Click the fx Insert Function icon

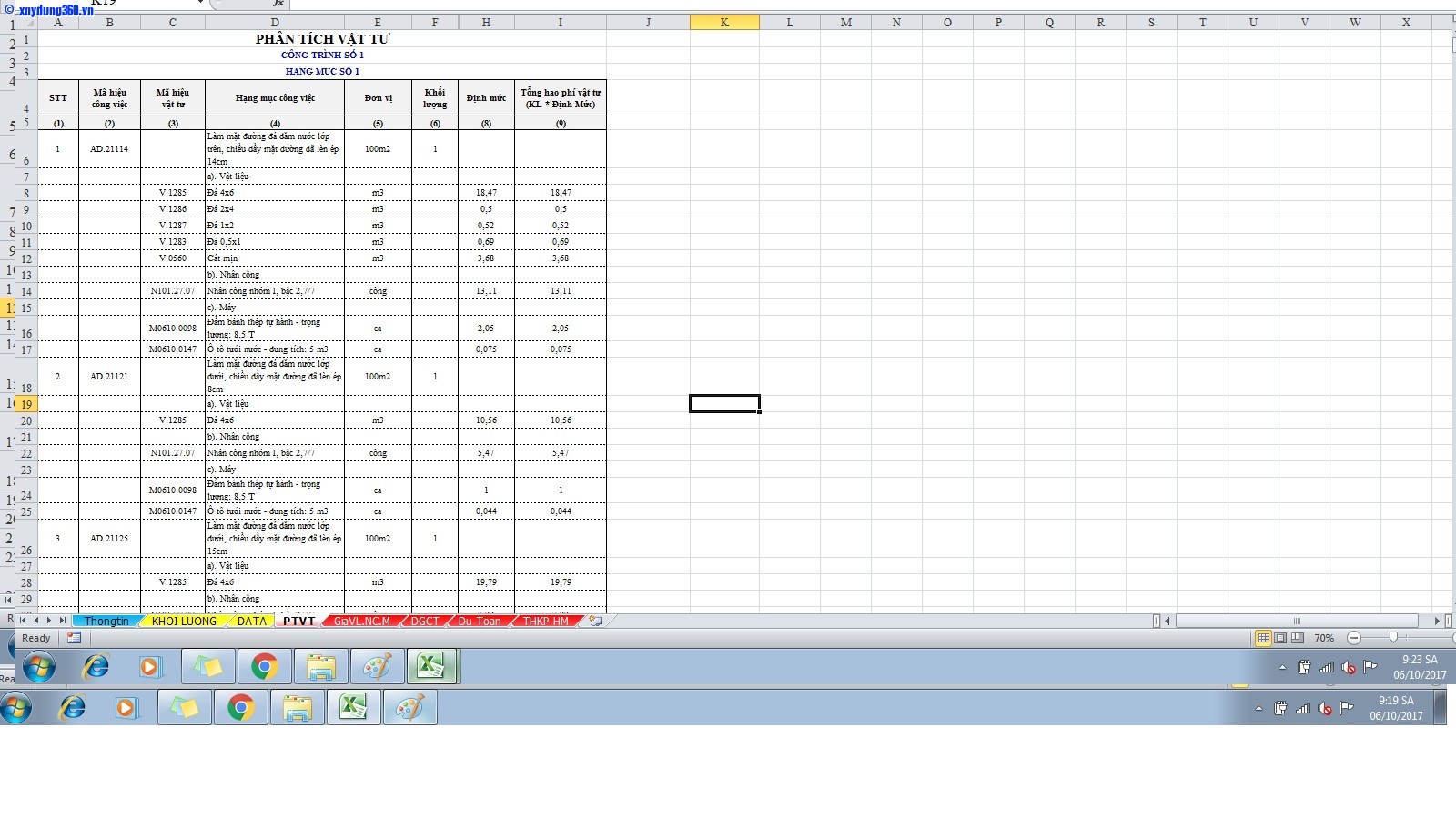(x=278, y=4)
